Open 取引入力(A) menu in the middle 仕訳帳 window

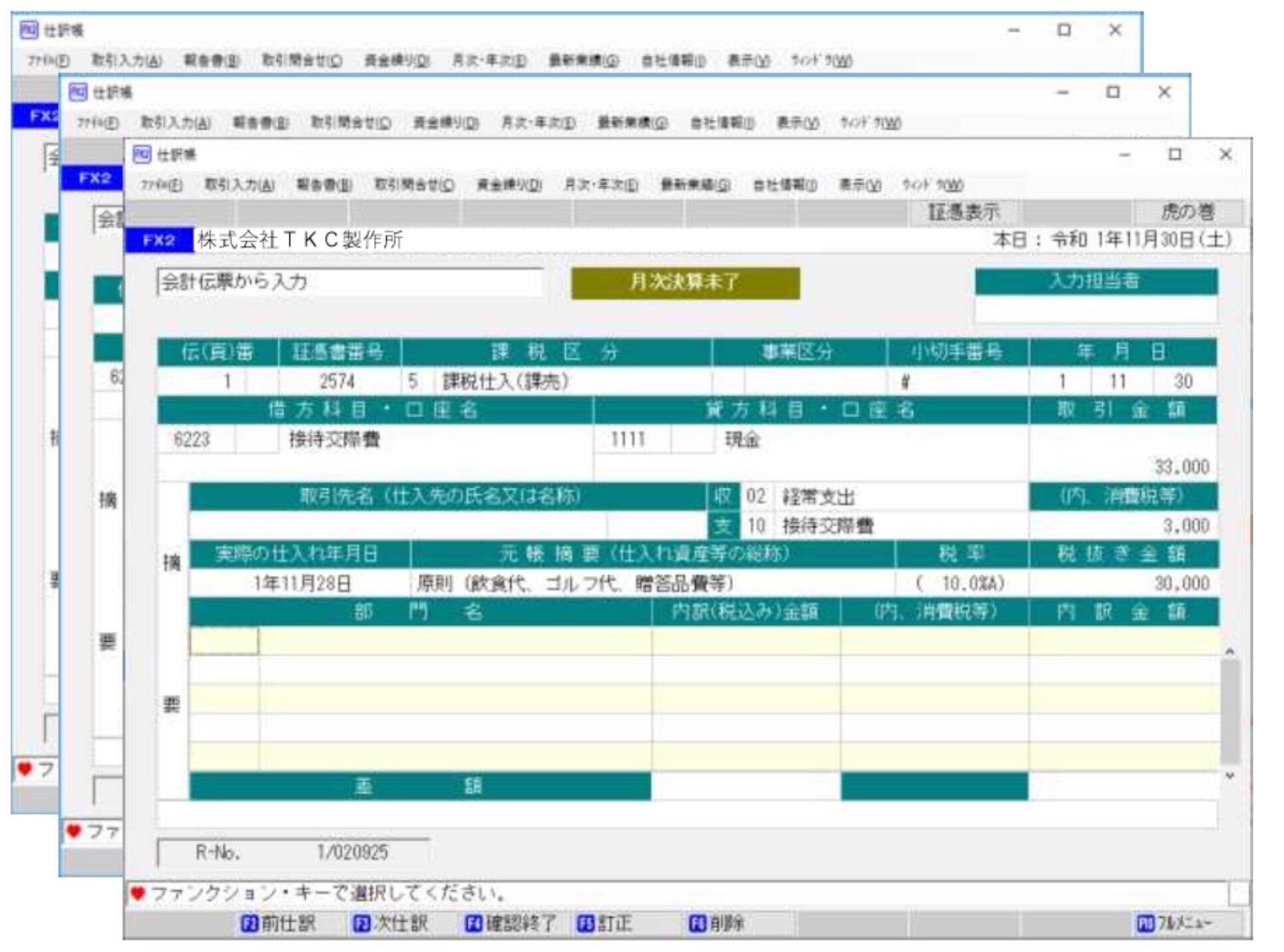click(x=176, y=123)
